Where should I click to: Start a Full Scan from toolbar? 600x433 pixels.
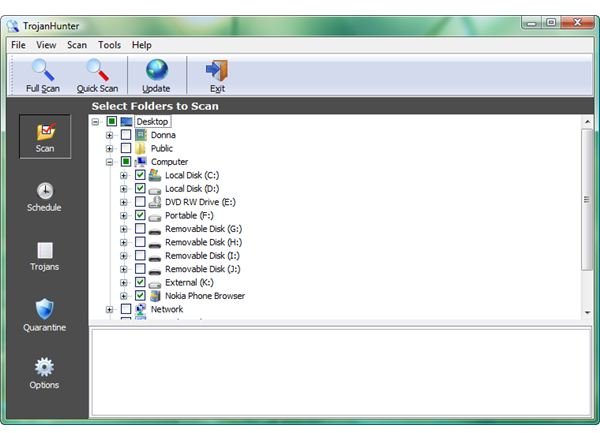coord(43,76)
